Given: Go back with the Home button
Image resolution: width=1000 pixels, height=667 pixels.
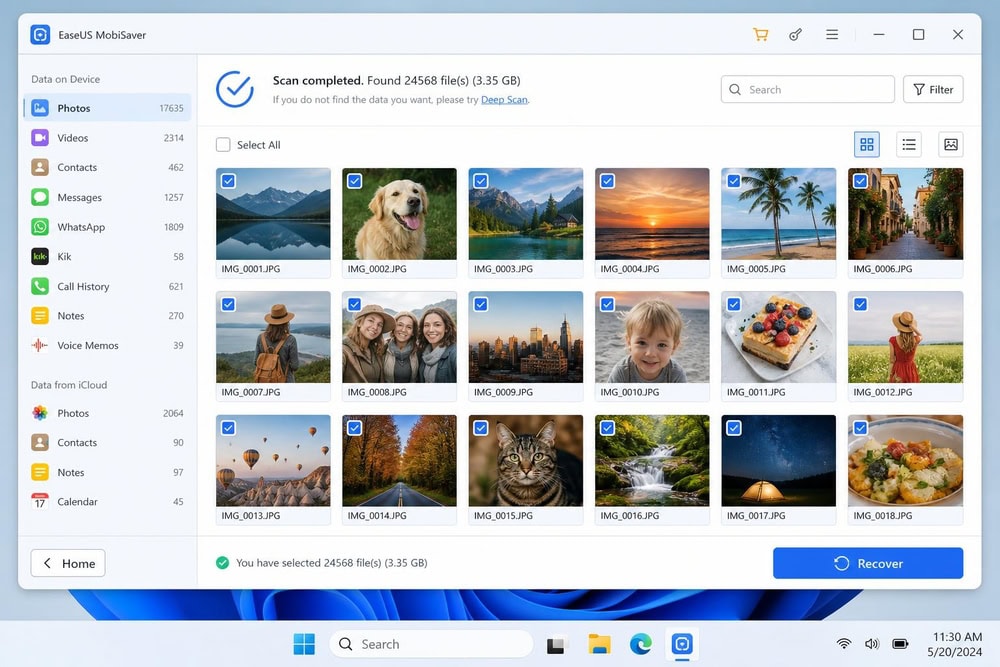Looking at the screenshot, I should [x=68, y=563].
